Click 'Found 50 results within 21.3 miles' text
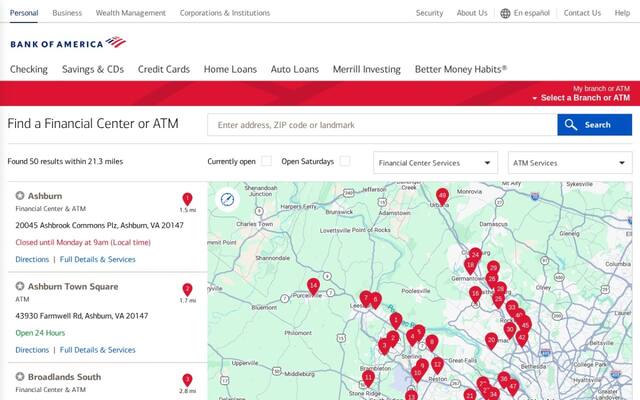640x400 pixels. (65, 161)
